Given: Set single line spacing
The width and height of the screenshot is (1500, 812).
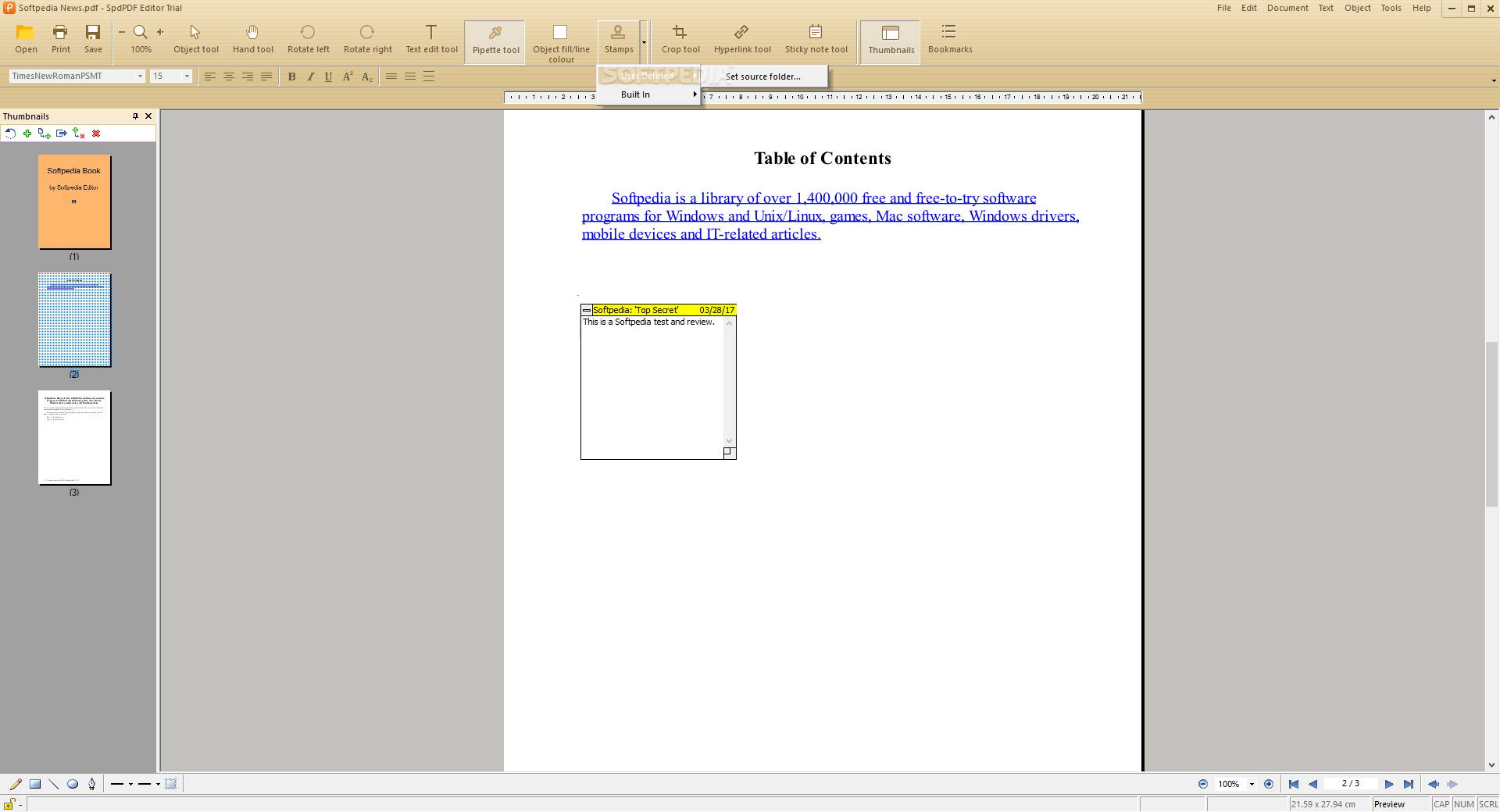Looking at the screenshot, I should click(391, 77).
